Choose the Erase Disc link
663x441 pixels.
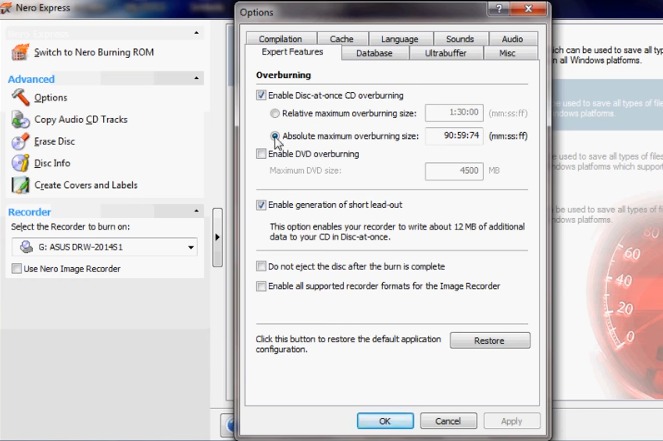pos(55,141)
